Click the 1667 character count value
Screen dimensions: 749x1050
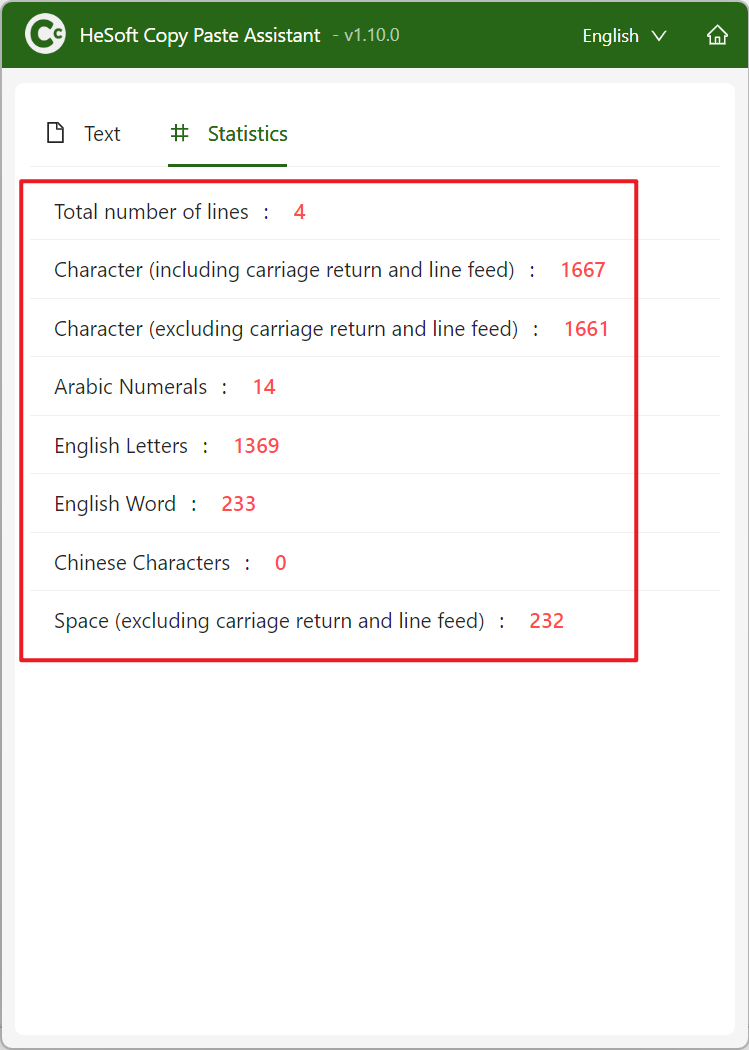[583, 270]
